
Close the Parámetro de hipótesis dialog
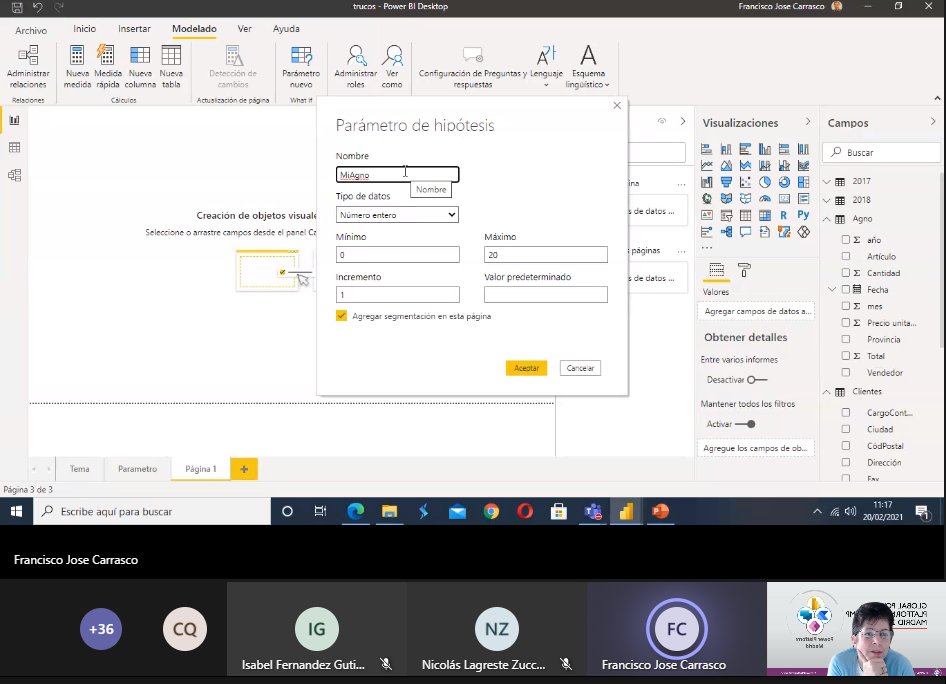click(x=617, y=106)
